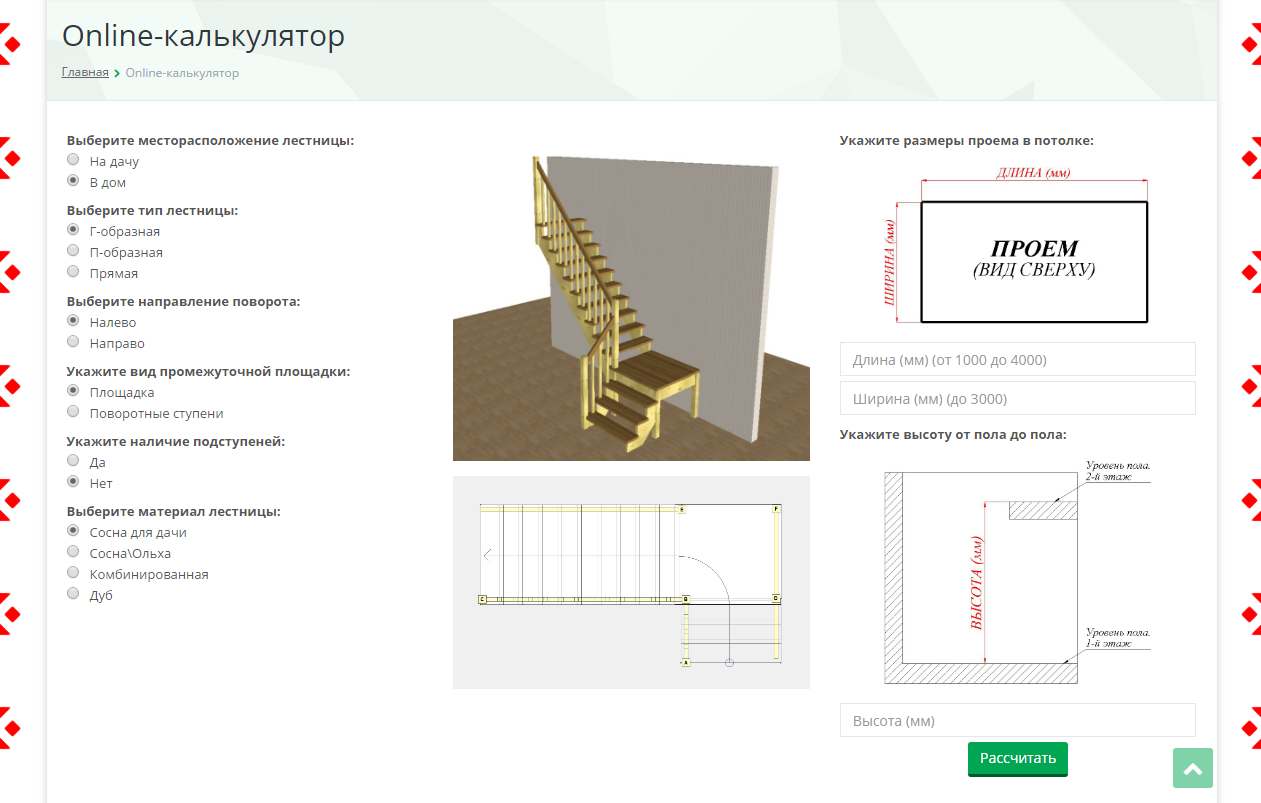Click 'Укажите наличие подступеней:' label
The image size is (1261, 803).
click(176, 441)
